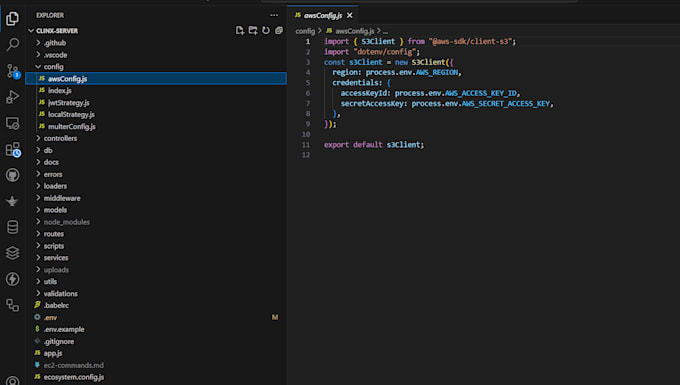Open the lightning bolt icon in activity bar
Screen dimensions: 680x385
click(12, 279)
